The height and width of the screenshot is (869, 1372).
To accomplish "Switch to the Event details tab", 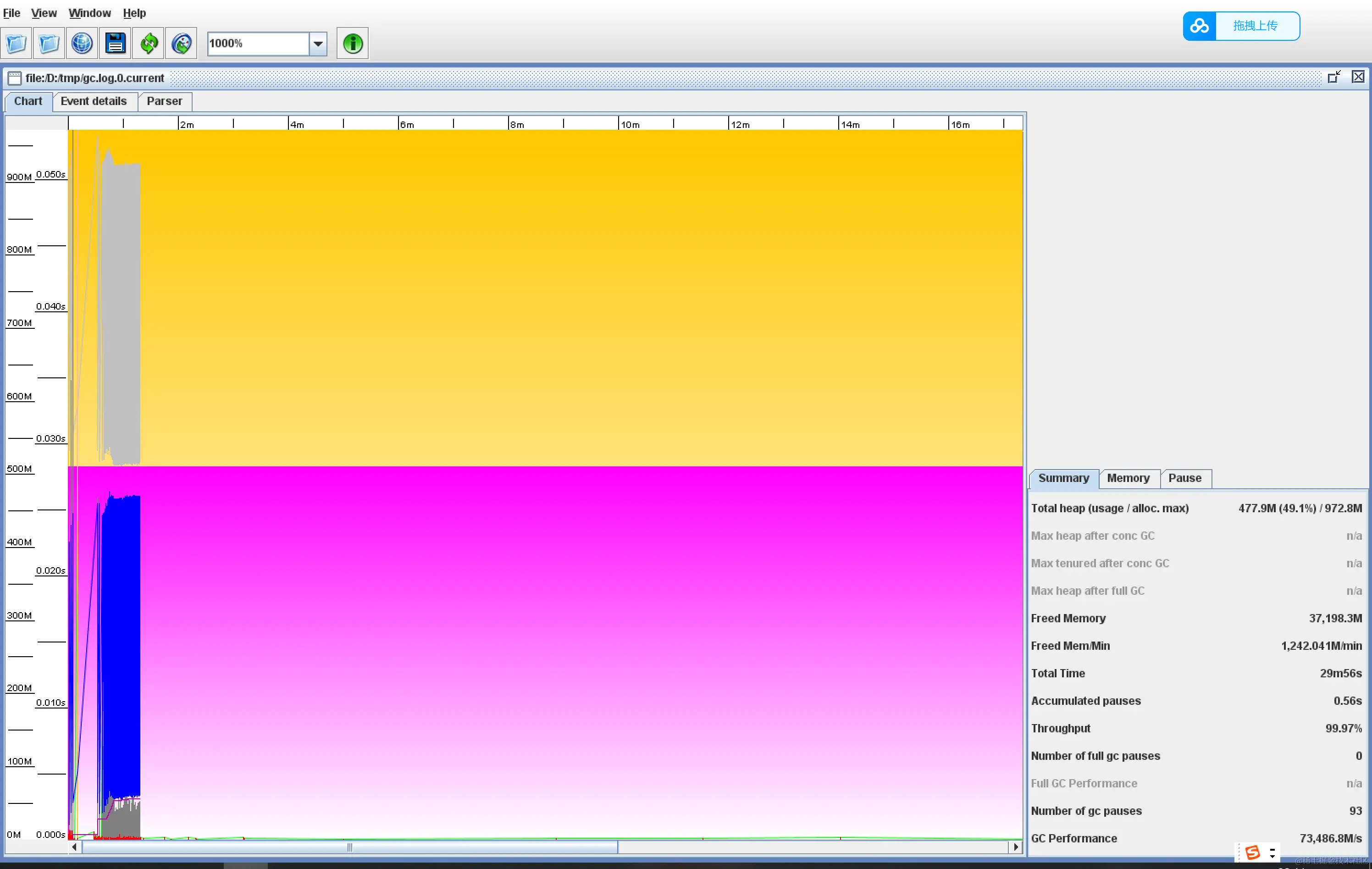I will coord(94,101).
